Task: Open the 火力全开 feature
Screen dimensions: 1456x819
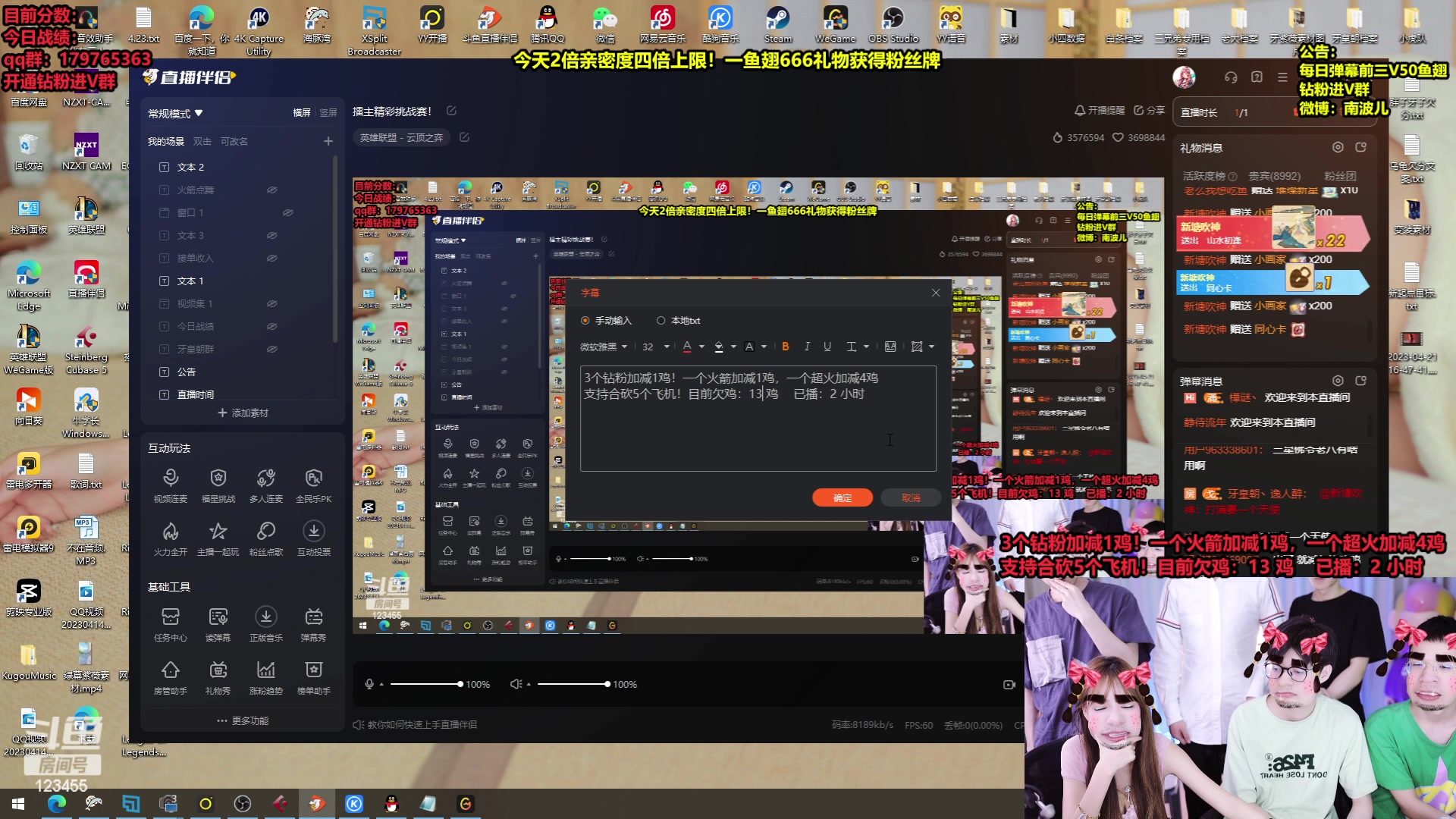Action: click(x=171, y=538)
